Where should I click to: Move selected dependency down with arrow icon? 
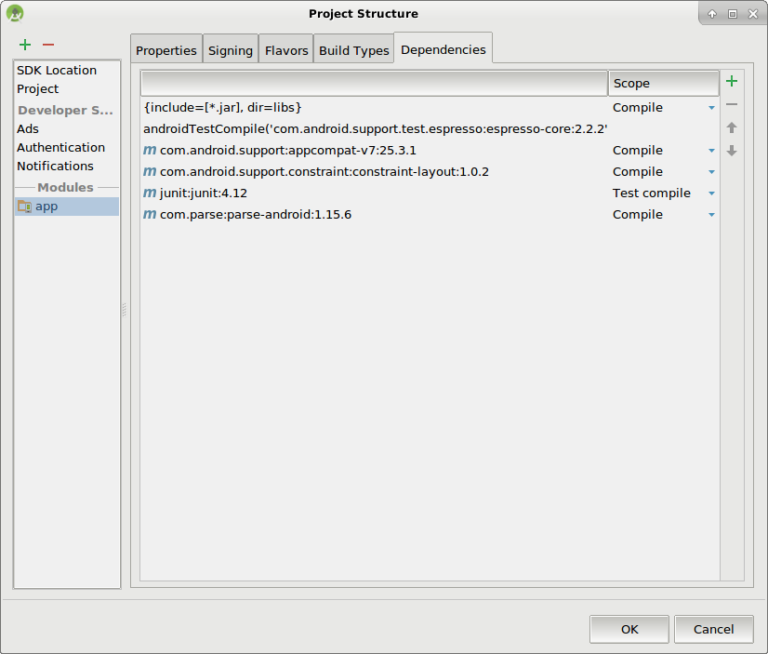pos(731,151)
